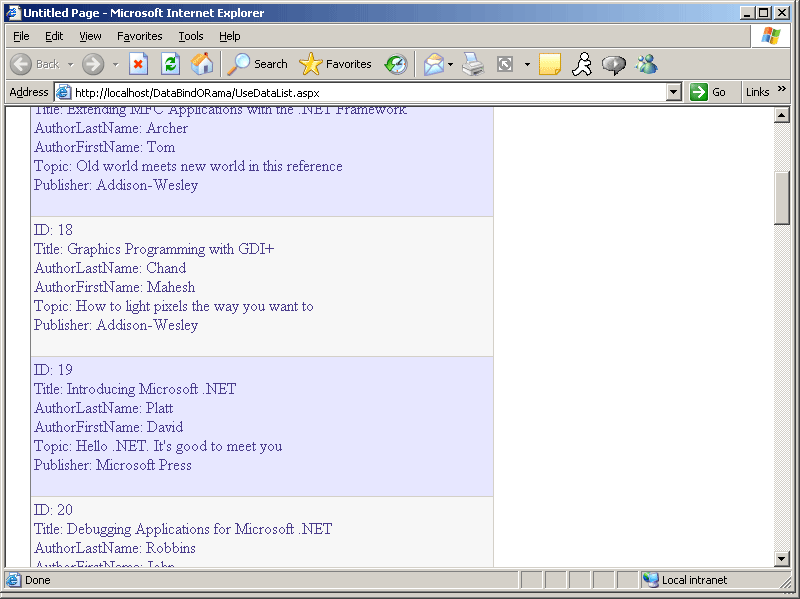Click the scrollbar down arrow
Image resolution: width=800 pixels, height=599 pixels.
[x=782, y=558]
